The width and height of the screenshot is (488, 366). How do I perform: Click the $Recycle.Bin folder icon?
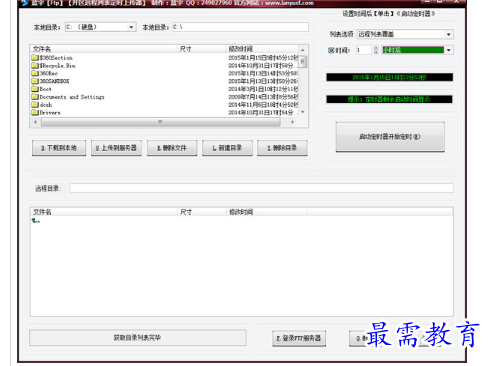click(35, 66)
